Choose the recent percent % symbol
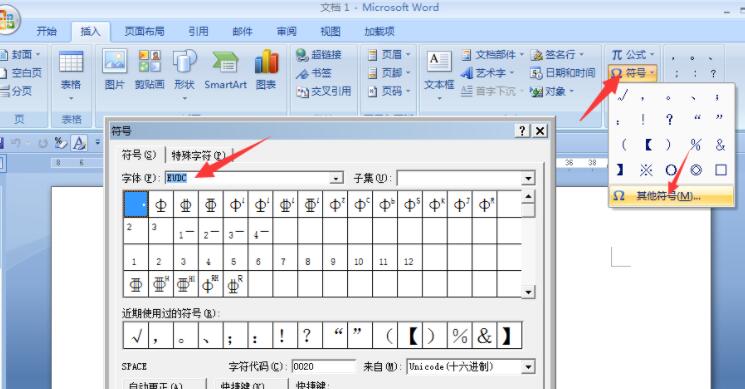745x389 pixels. tap(459, 336)
